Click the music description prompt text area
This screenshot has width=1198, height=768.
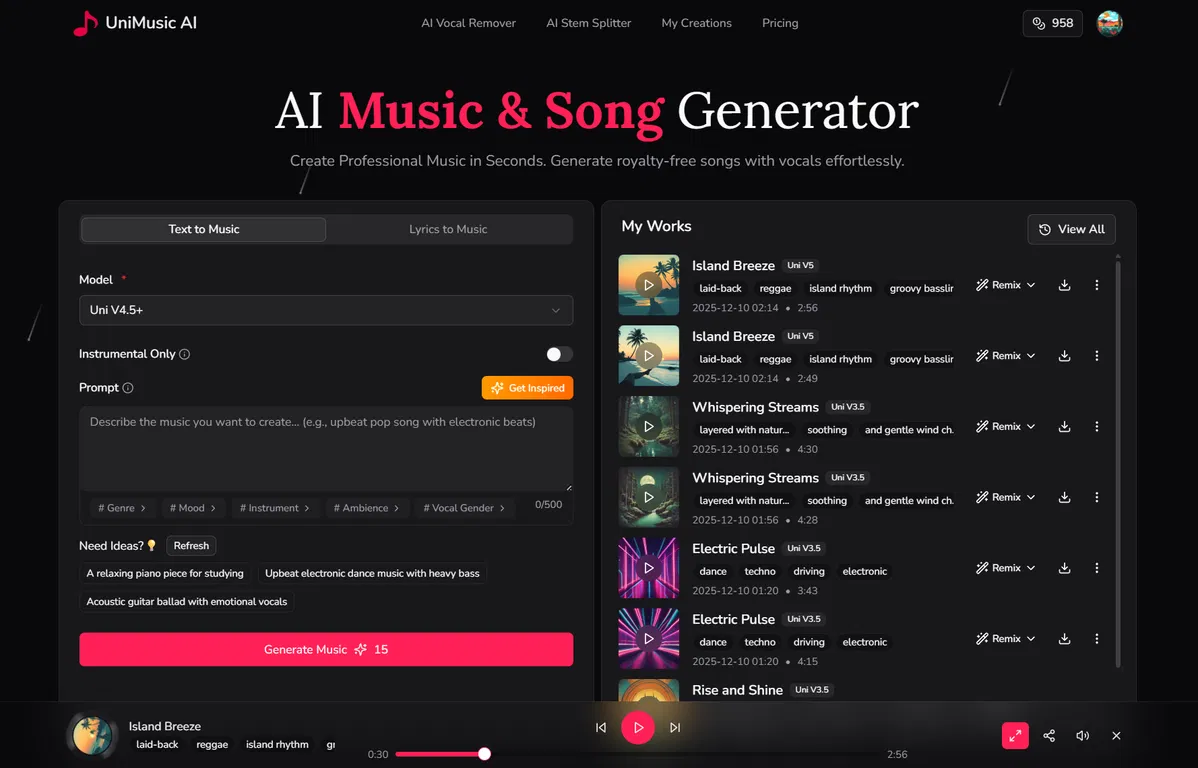[326, 448]
